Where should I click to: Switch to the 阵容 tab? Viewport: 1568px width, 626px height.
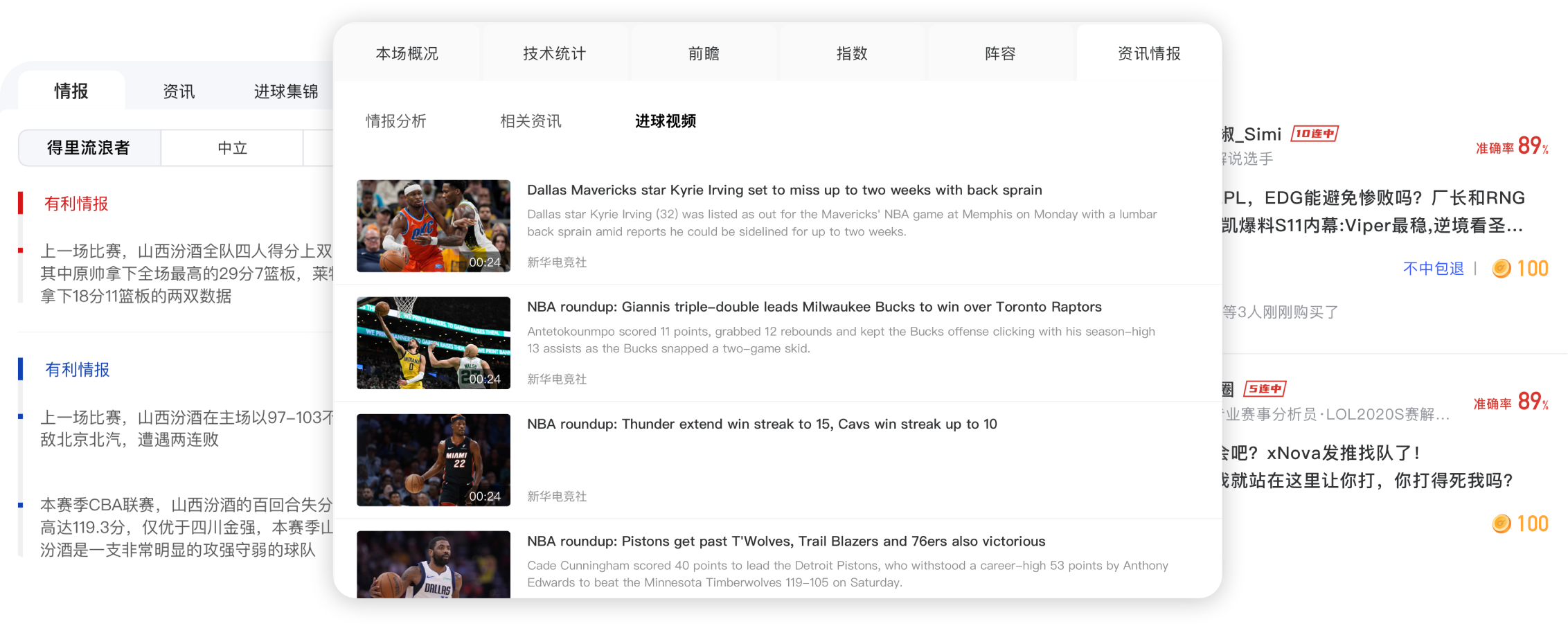click(1000, 53)
